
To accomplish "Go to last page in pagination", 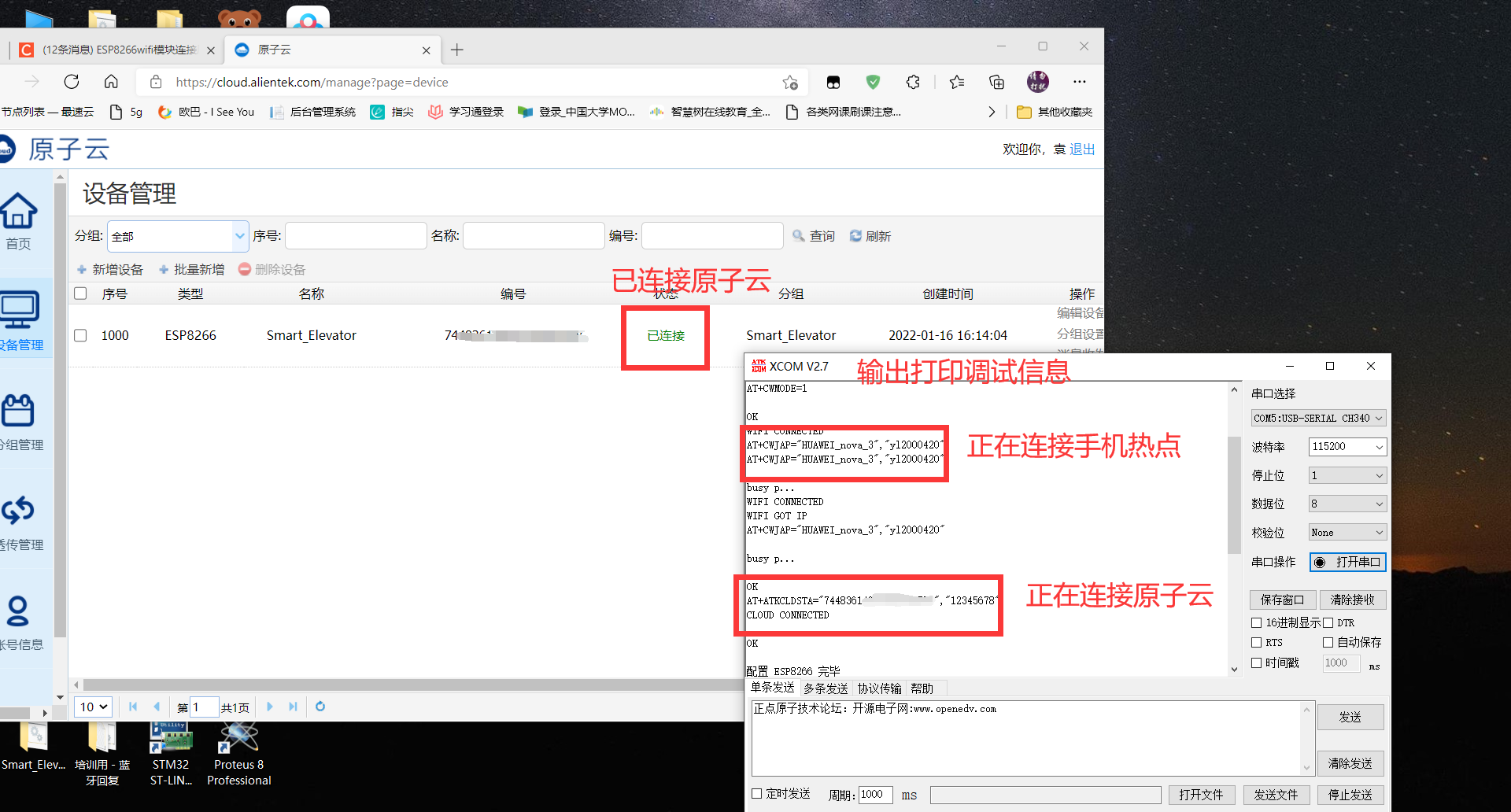I will 293,707.
